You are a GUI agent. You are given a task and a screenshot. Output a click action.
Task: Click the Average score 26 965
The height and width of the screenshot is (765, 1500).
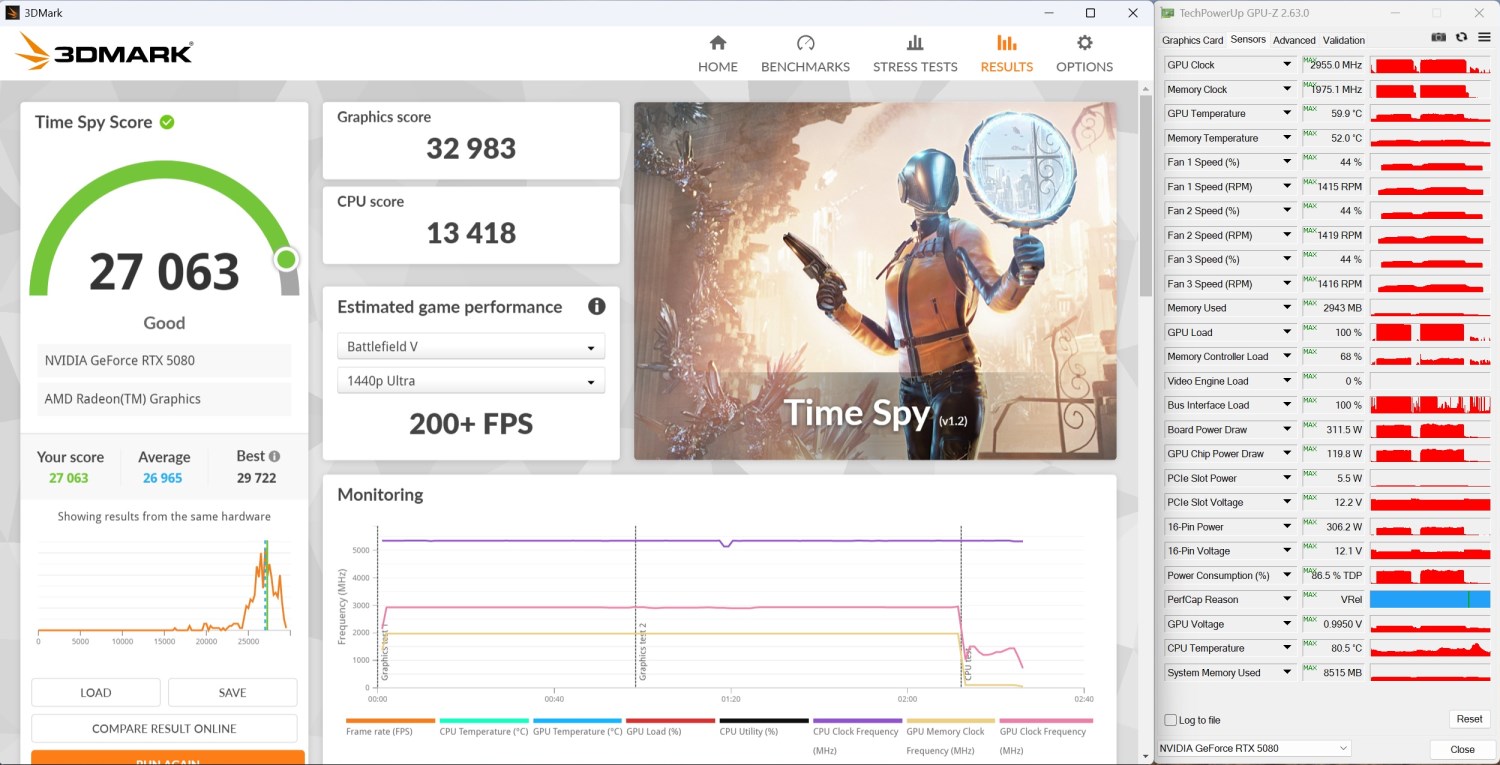tap(163, 478)
